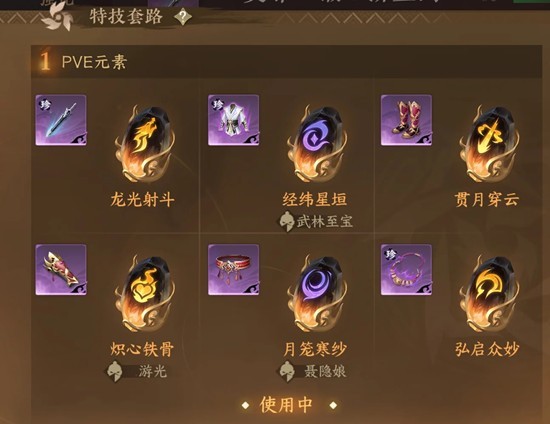Open the 贯月穿云 skill stone
This screenshot has height=424, width=550.
point(490,144)
